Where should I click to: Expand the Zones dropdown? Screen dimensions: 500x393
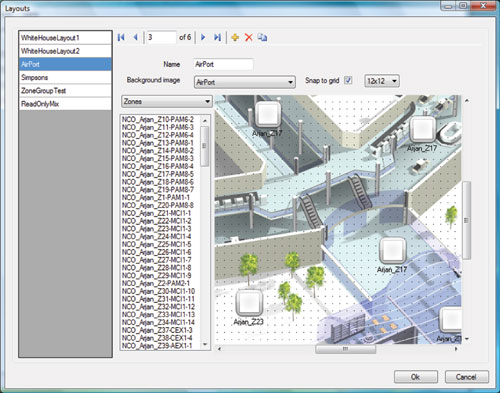pos(167,101)
